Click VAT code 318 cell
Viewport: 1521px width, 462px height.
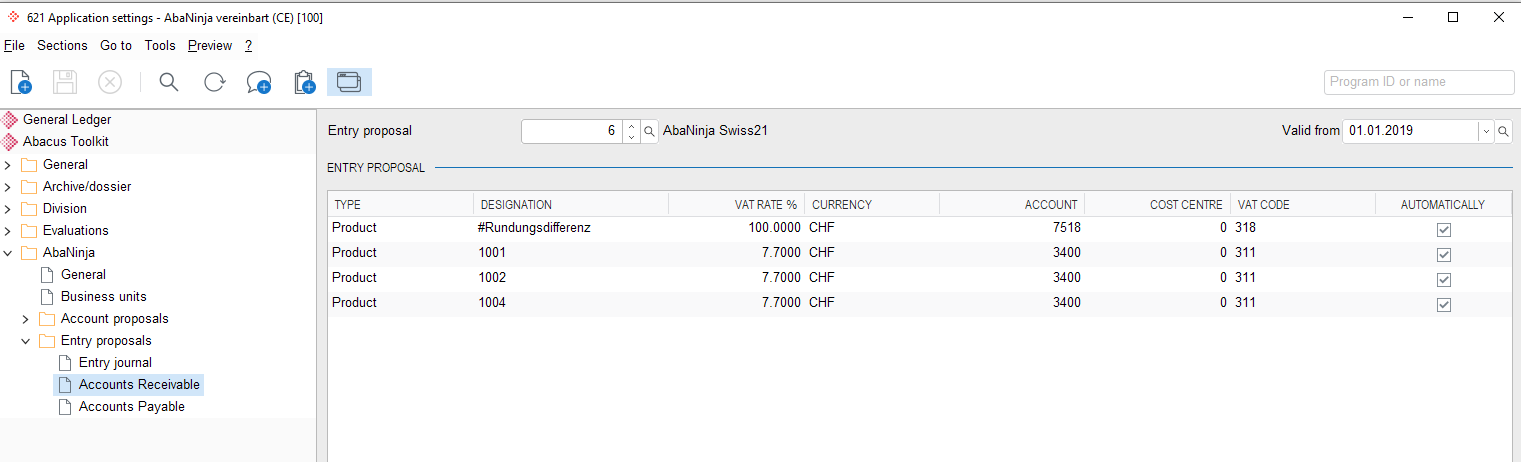1302,228
